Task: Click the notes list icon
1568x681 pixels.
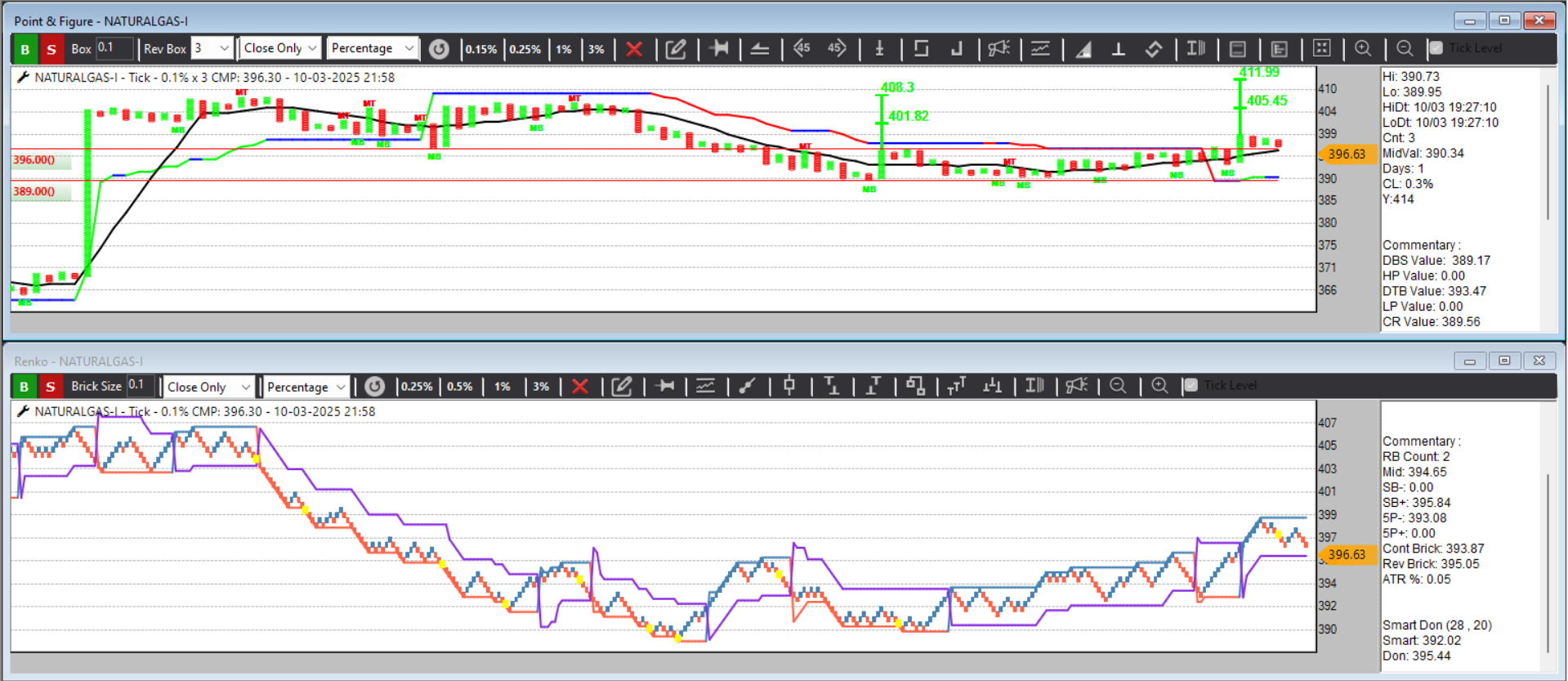Action: coord(1280,49)
